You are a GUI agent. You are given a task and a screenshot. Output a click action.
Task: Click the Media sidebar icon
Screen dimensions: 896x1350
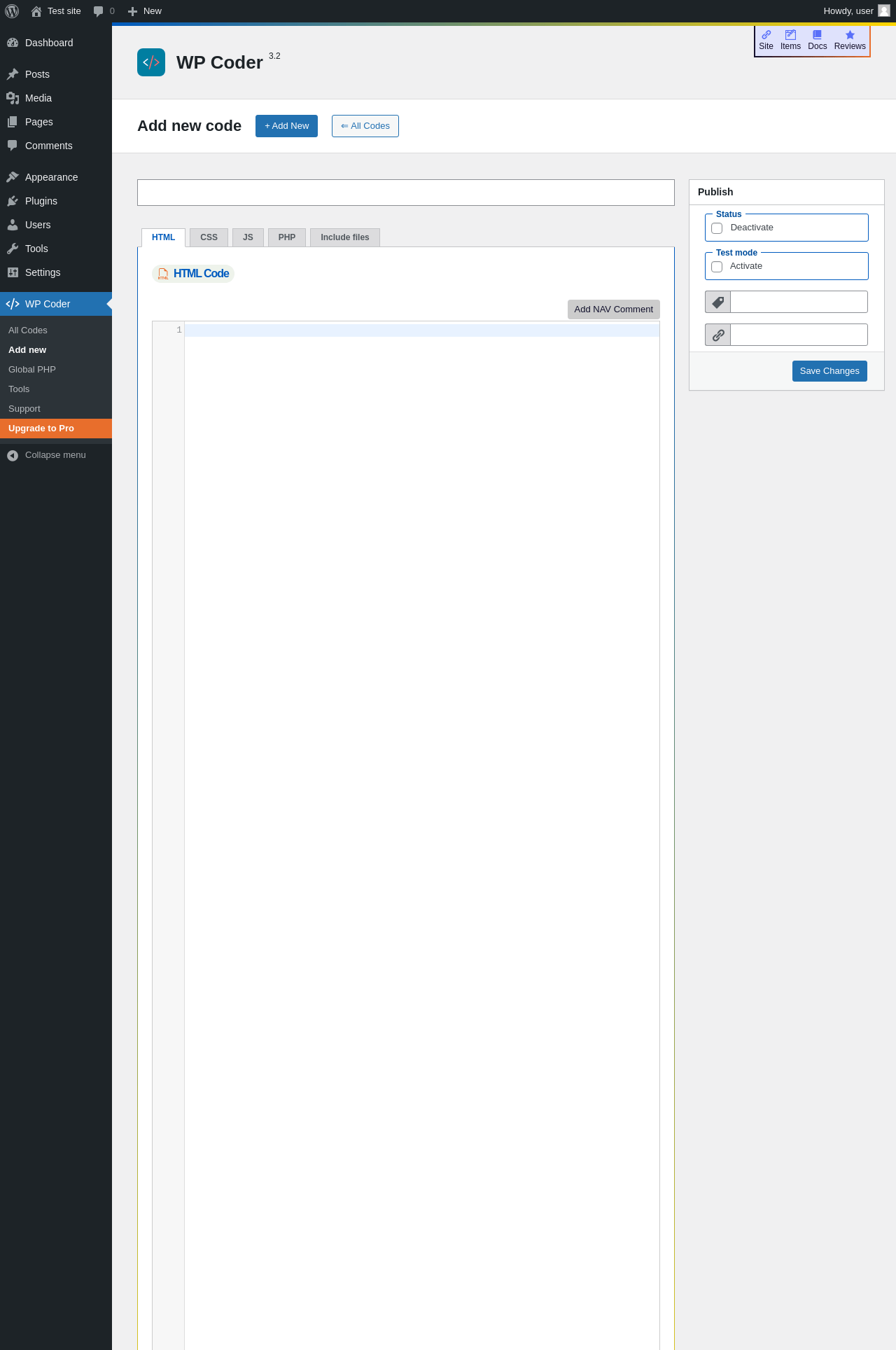13,98
